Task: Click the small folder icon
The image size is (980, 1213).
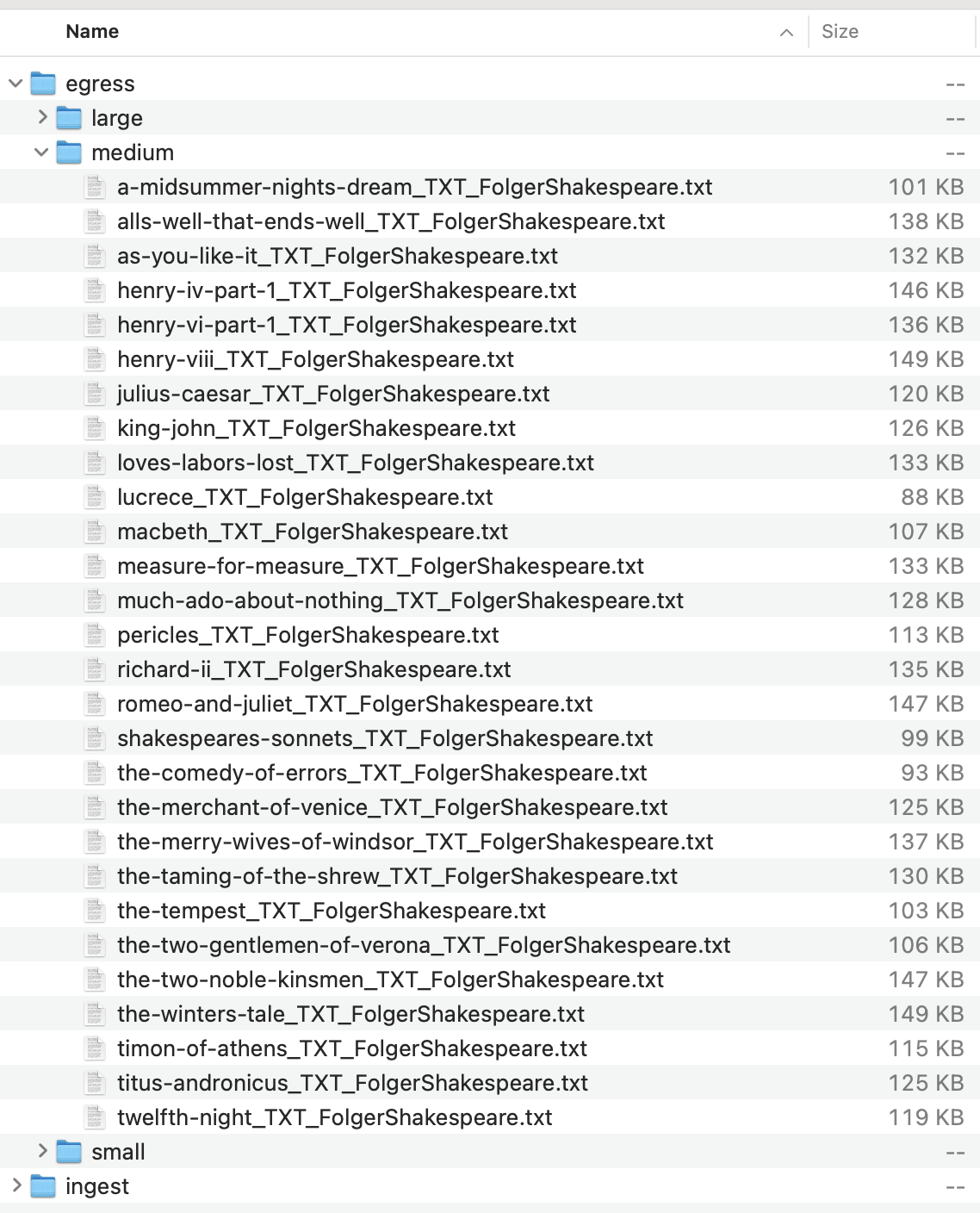Action: (69, 1152)
